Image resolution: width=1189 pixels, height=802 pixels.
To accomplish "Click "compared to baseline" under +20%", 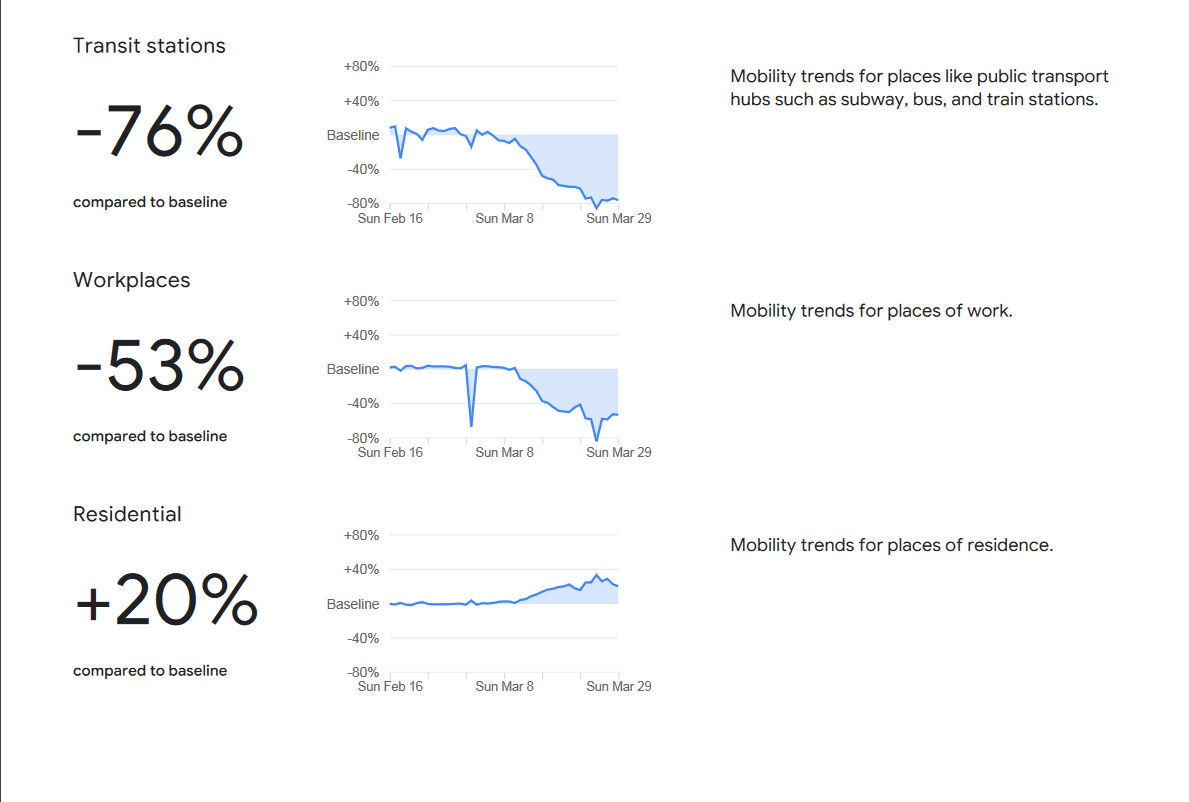I will [150, 671].
